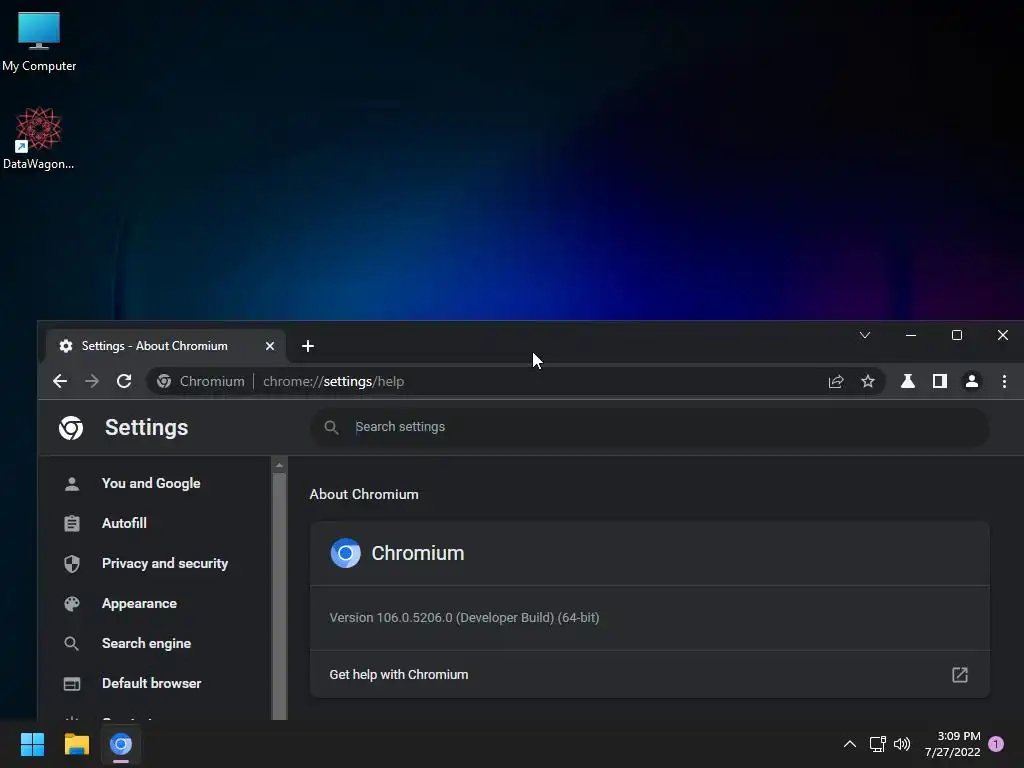The width and height of the screenshot is (1024, 768).
Task: Maximize the Chromium window
Action: pos(957,335)
